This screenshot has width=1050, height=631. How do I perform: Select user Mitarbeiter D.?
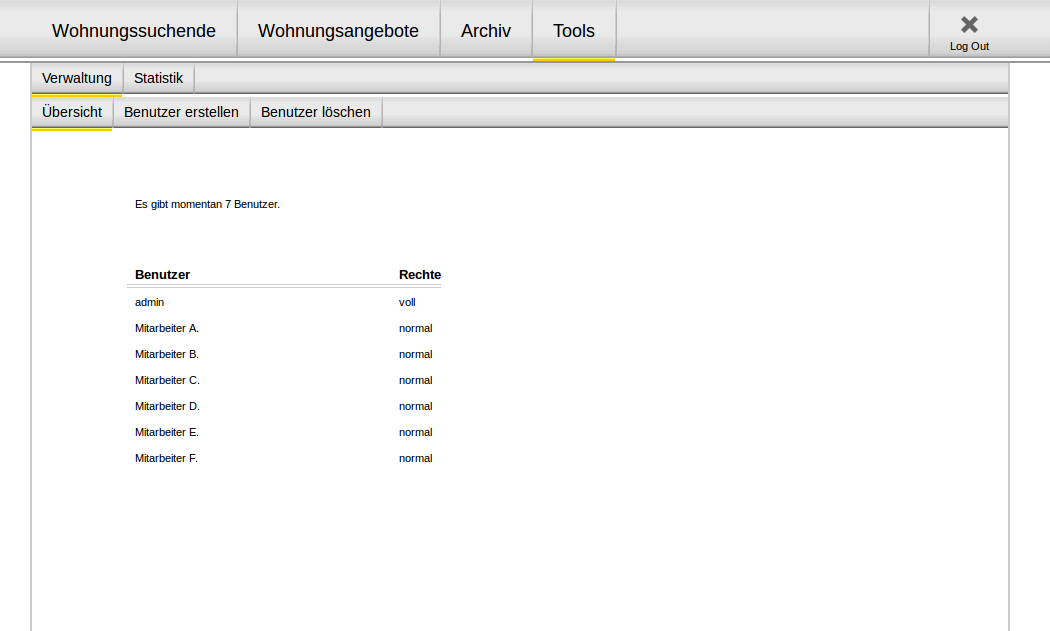point(167,406)
